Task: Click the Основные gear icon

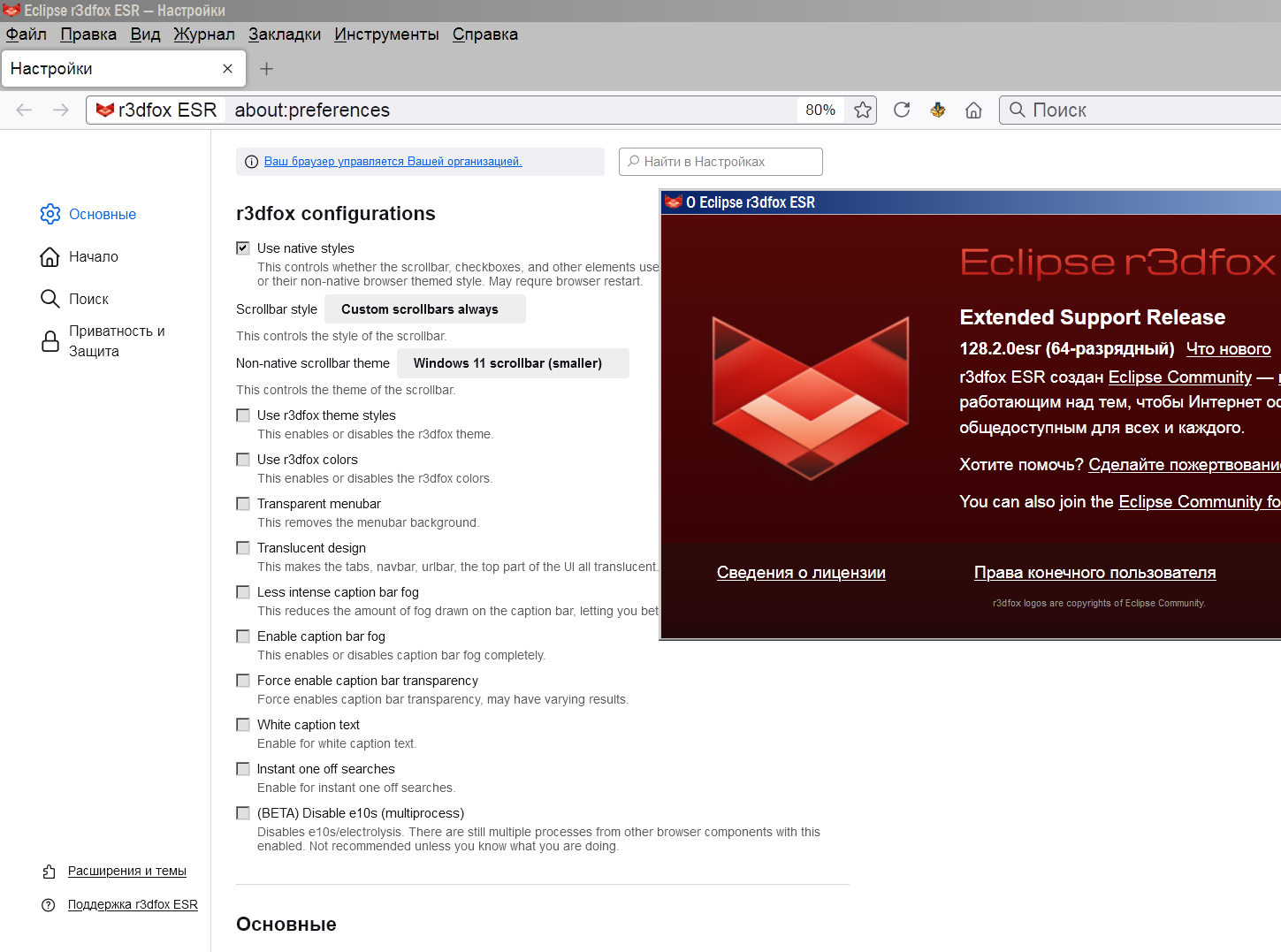Action: 50,214
